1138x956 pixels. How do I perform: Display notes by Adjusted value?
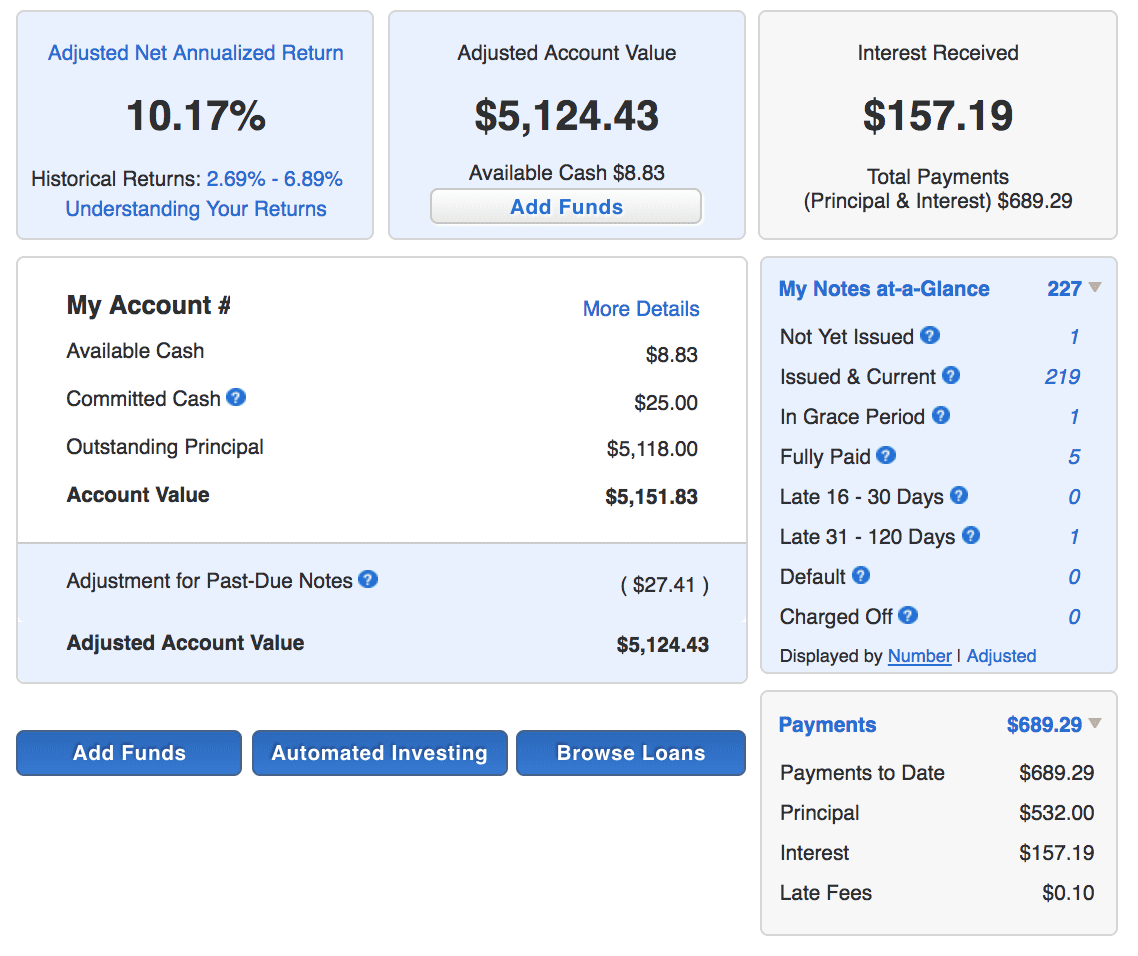click(1002, 655)
